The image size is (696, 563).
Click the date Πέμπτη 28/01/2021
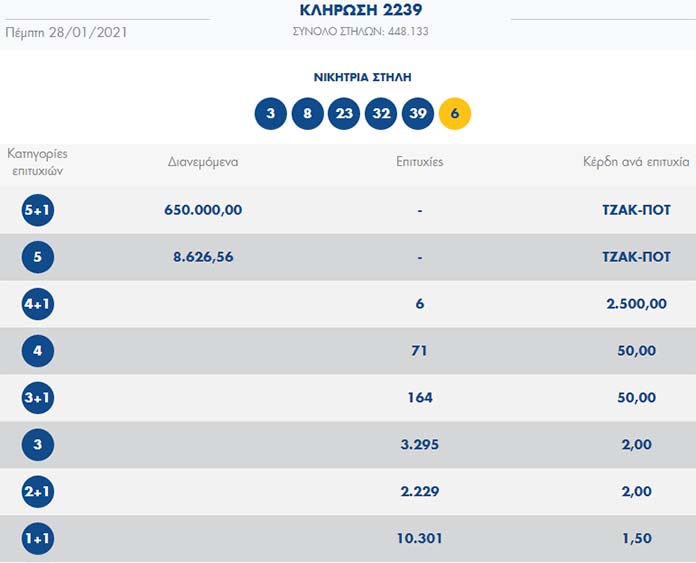(66, 32)
